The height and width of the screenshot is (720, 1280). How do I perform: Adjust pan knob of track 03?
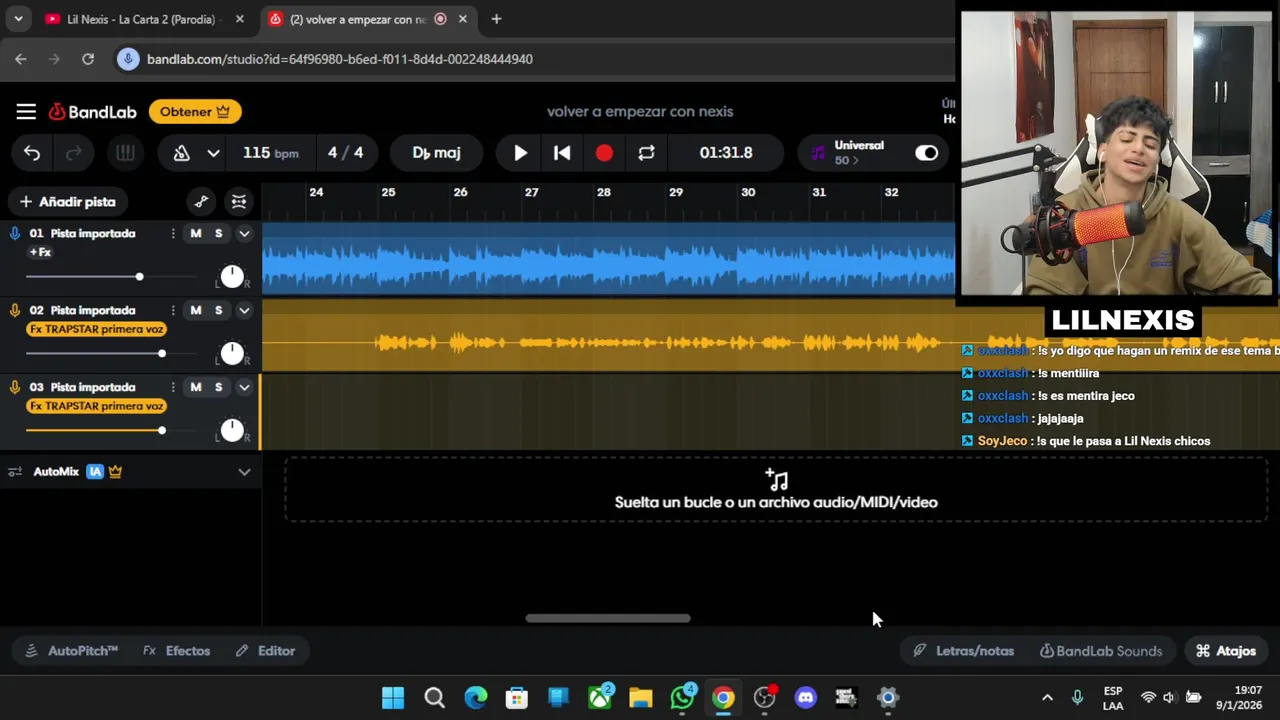point(232,430)
